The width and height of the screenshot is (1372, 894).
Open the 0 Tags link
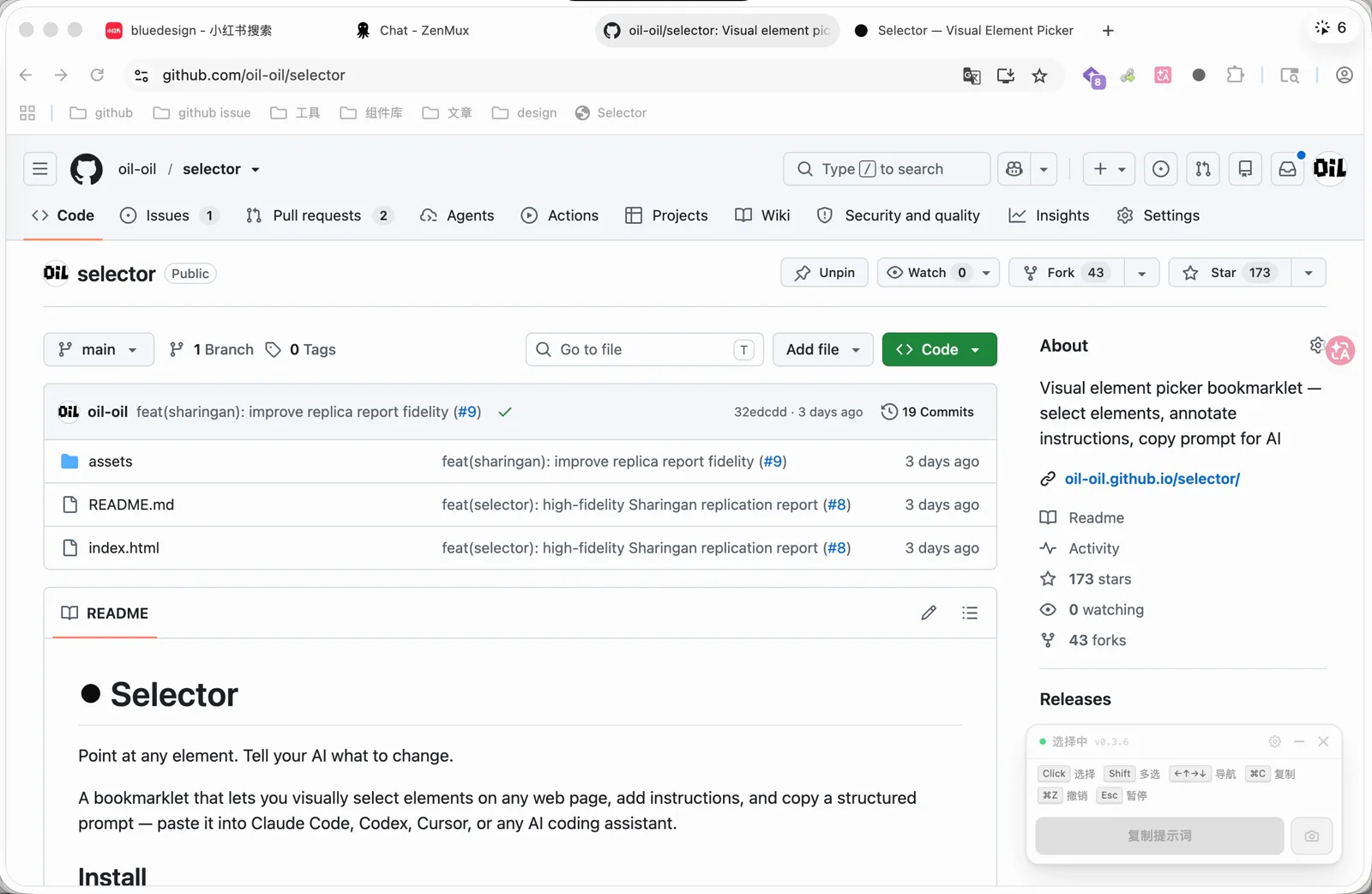tap(300, 349)
